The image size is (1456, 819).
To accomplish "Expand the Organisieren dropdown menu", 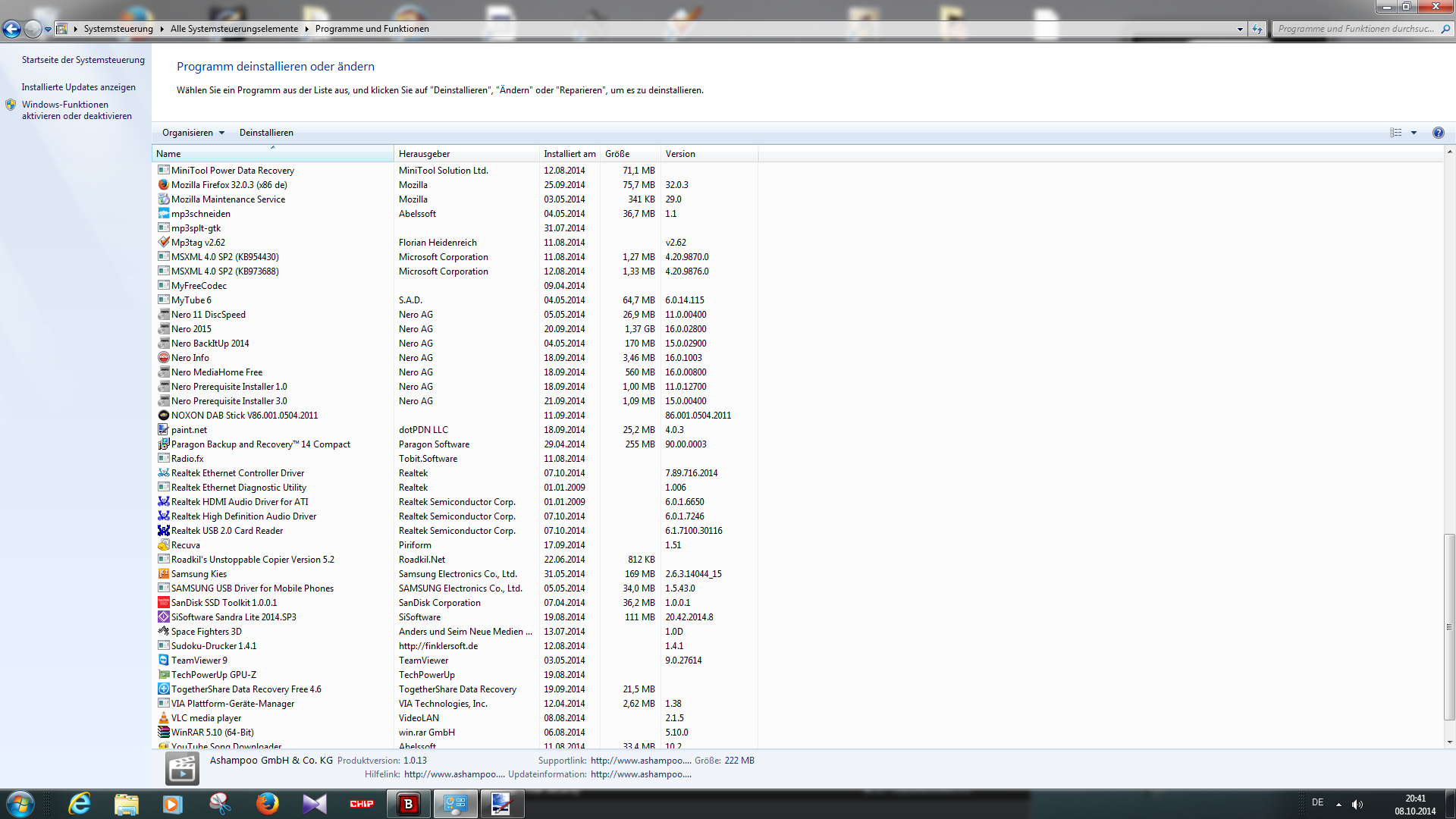I will [193, 133].
